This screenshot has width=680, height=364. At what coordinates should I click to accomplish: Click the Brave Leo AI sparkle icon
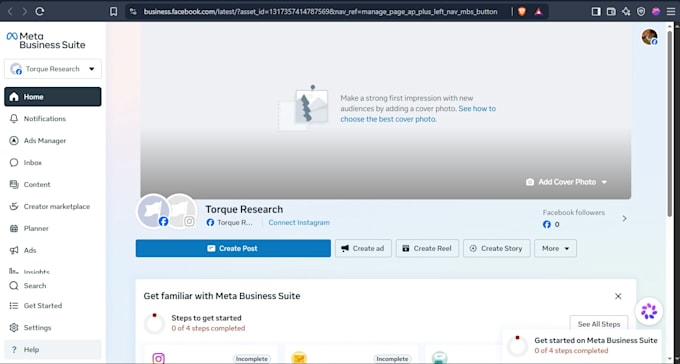(626, 12)
